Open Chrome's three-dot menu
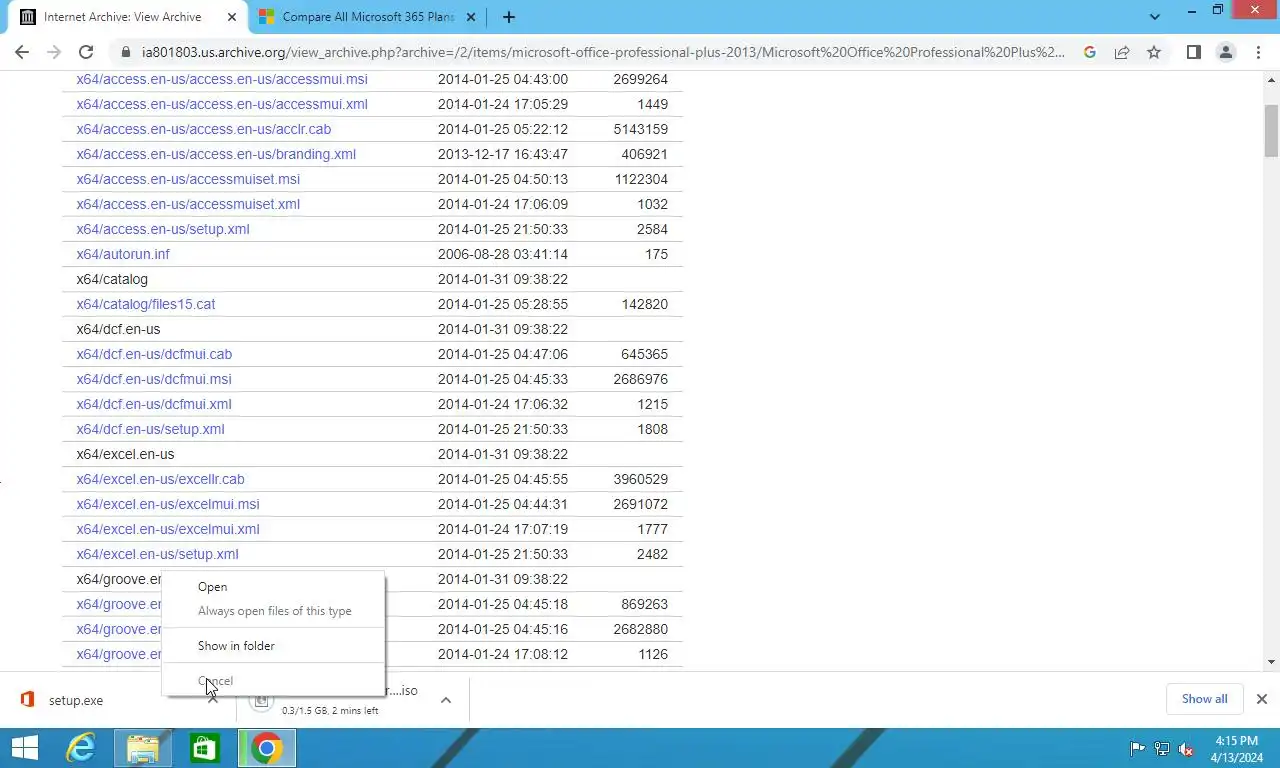The height and width of the screenshot is (768, 1280). click(x=1258, y=52)
